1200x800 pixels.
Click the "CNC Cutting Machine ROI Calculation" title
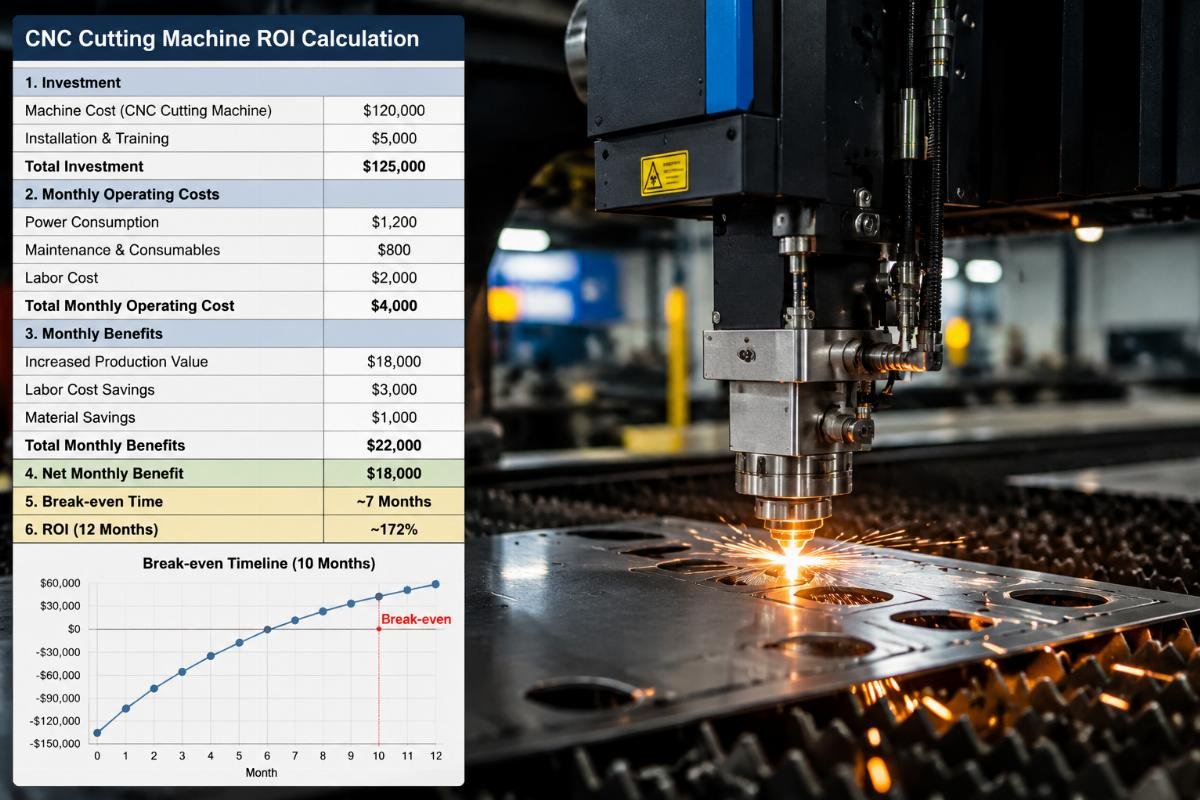coord(222,40)
